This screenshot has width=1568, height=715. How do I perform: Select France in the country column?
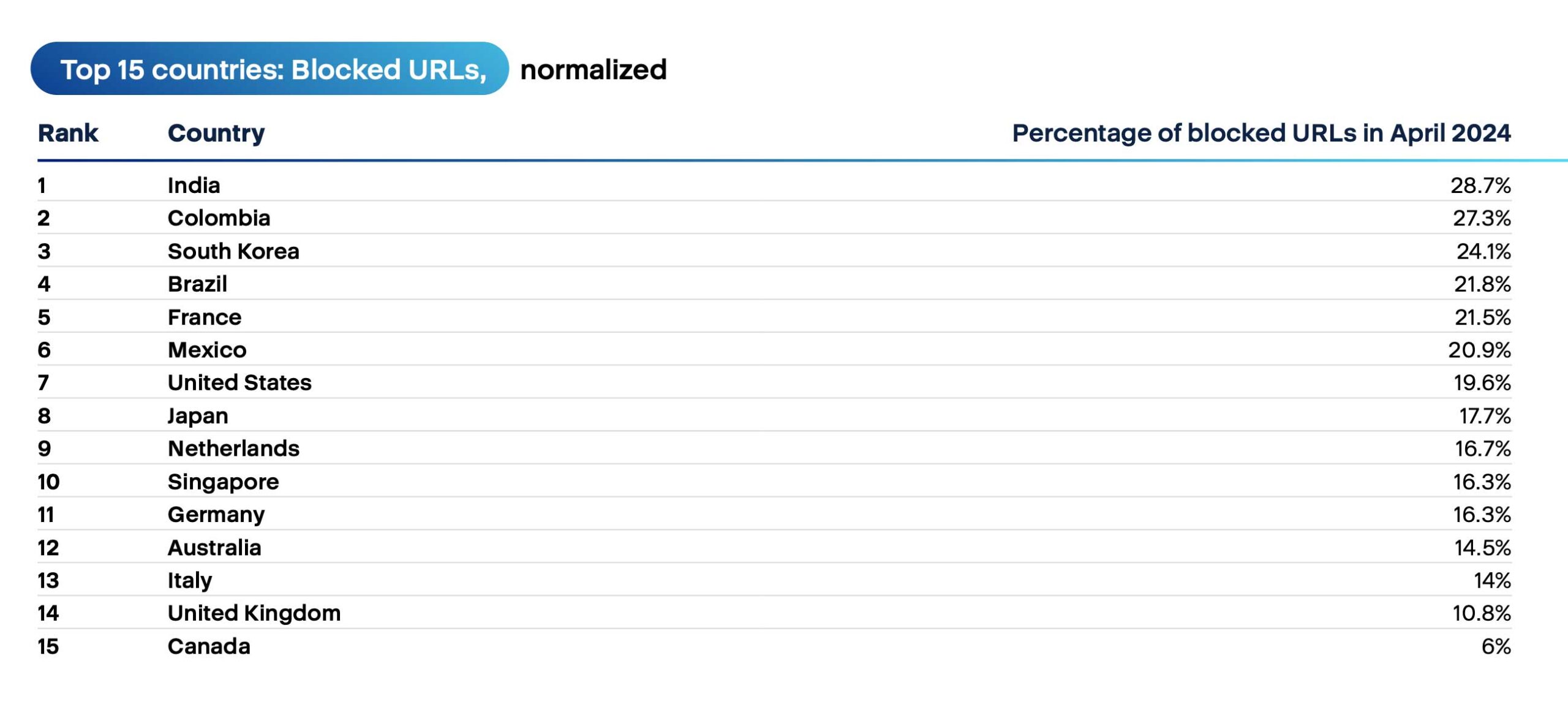[205, 317]
